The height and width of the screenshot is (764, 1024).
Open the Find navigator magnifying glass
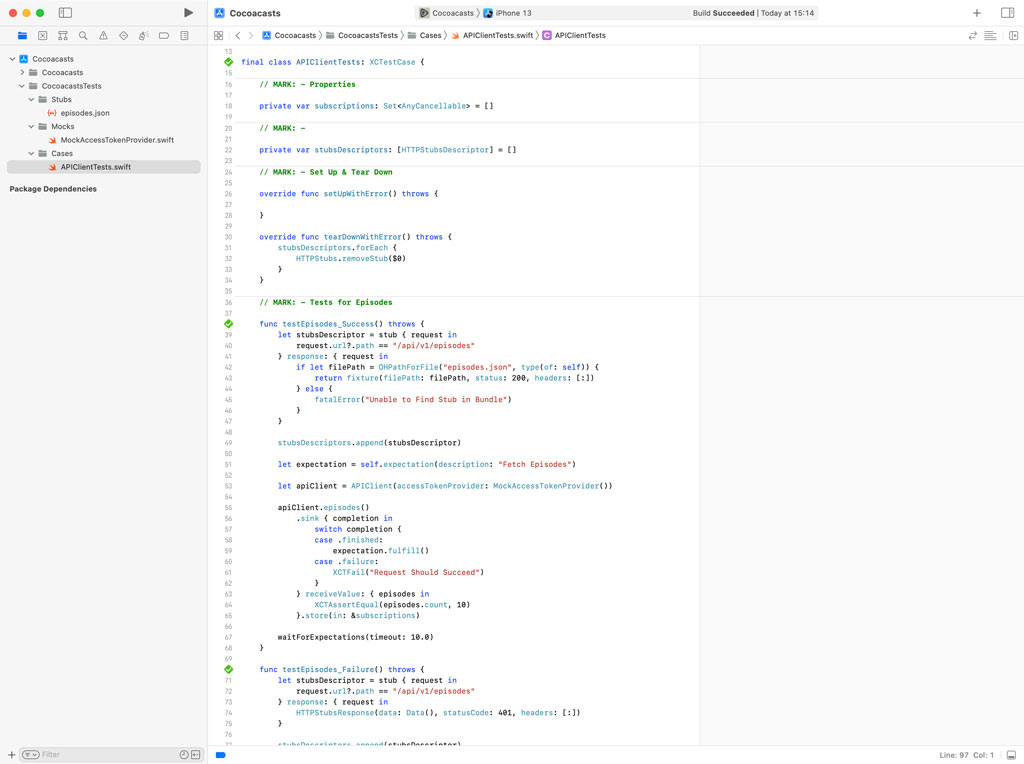81,35
